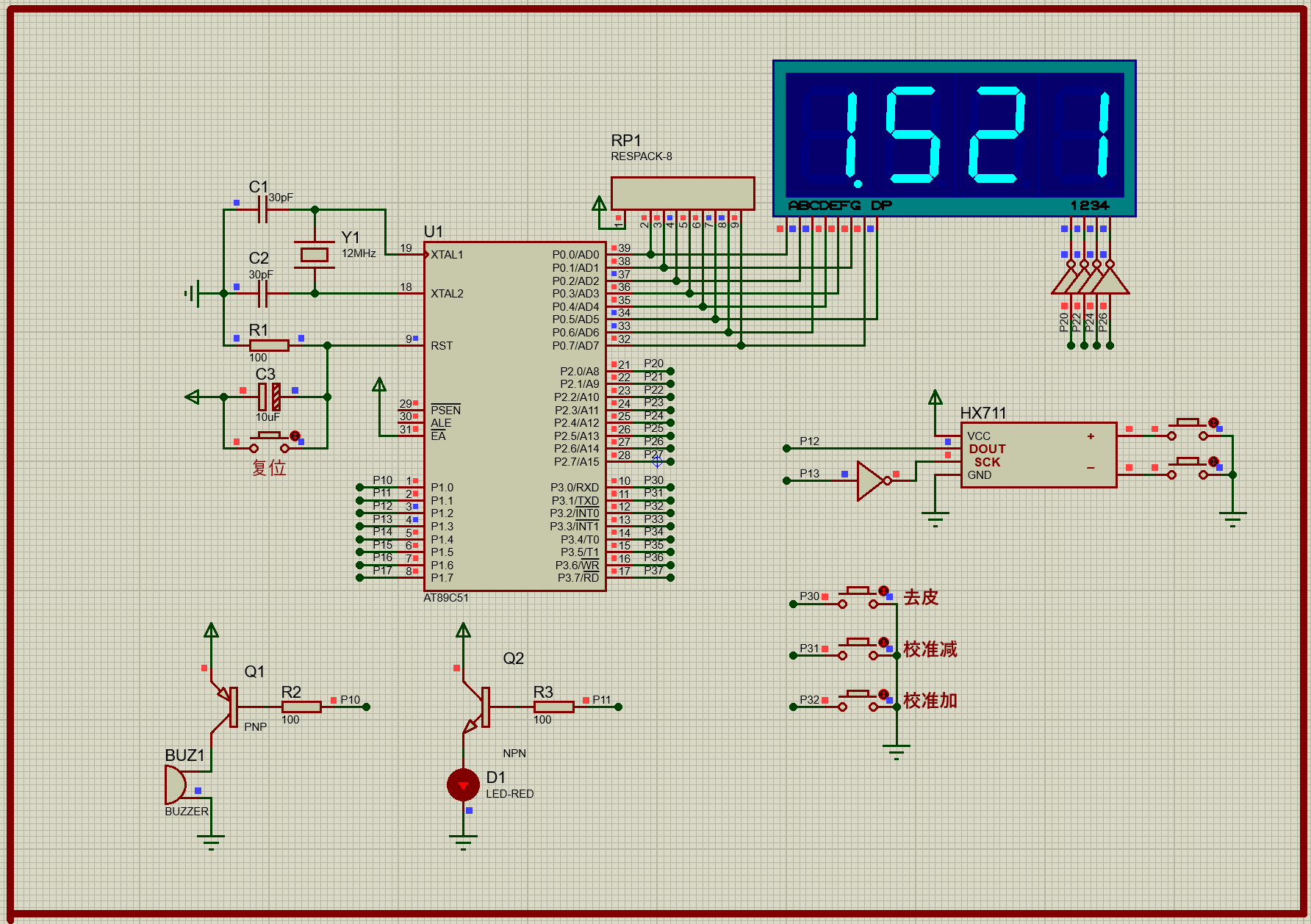The height and width of the screenshot is (924, 1311).
Task: Click the red latch dot on 复位 button
Action: (x=295, y=436)
